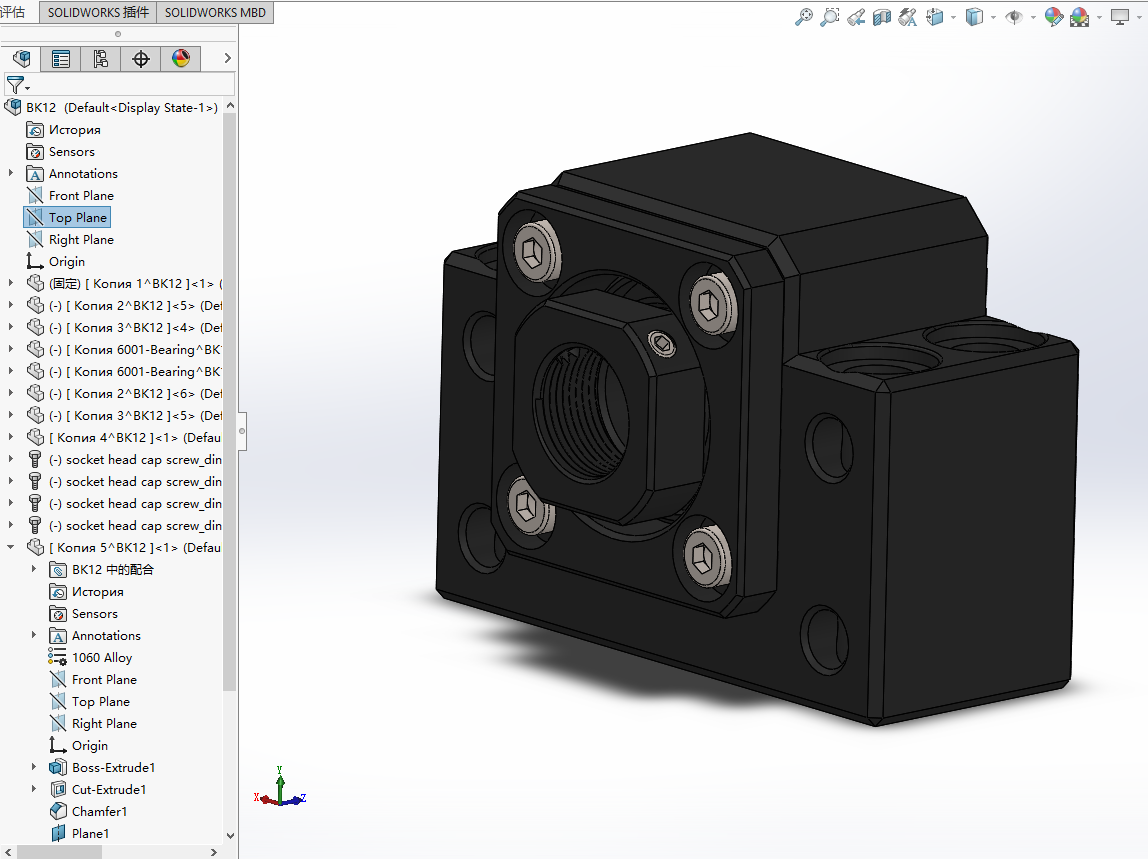Screen dimensions: 1148x859
Task: Open the PropertyManager tab
Action: point(61,59)
